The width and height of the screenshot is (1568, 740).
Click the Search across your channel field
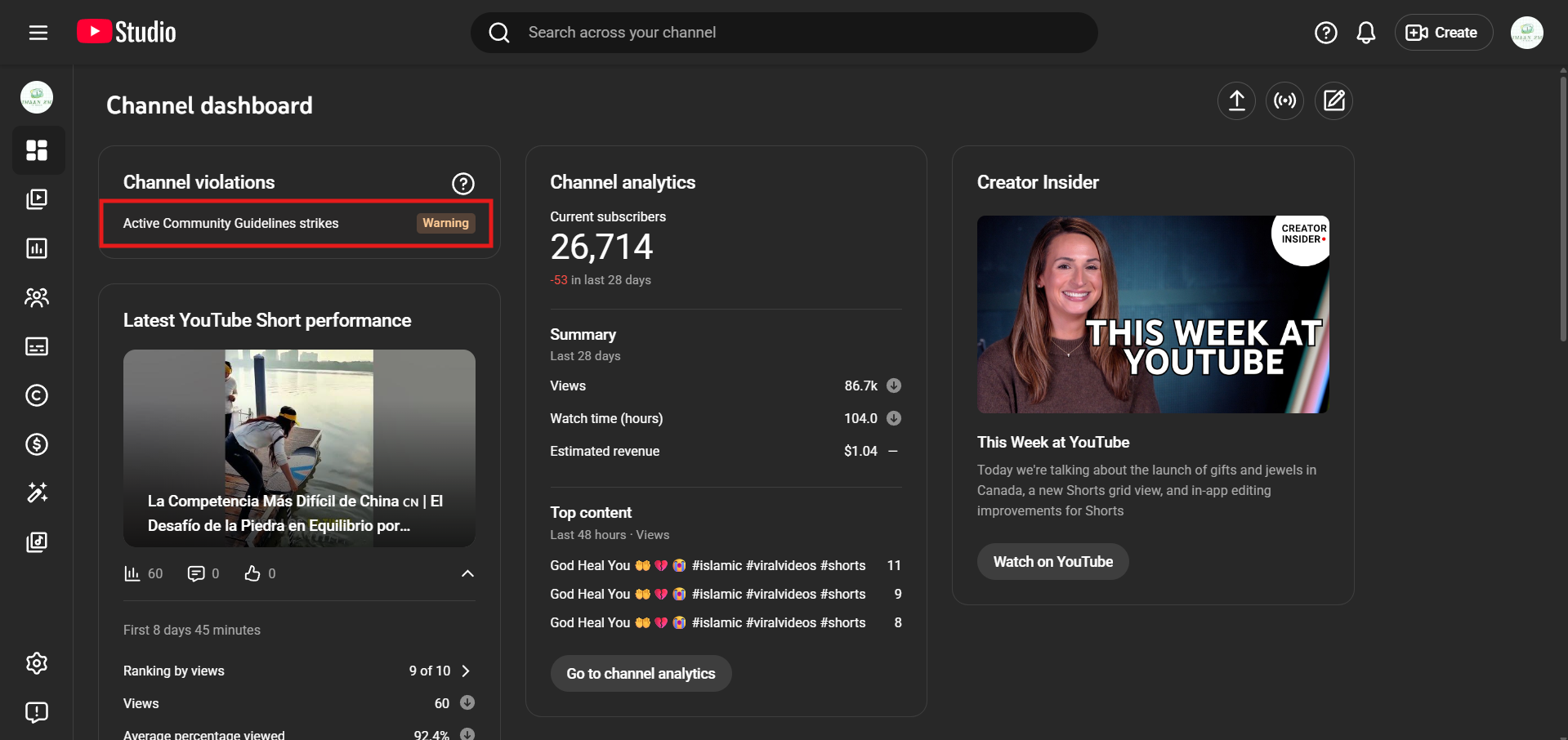coord(784,33)
